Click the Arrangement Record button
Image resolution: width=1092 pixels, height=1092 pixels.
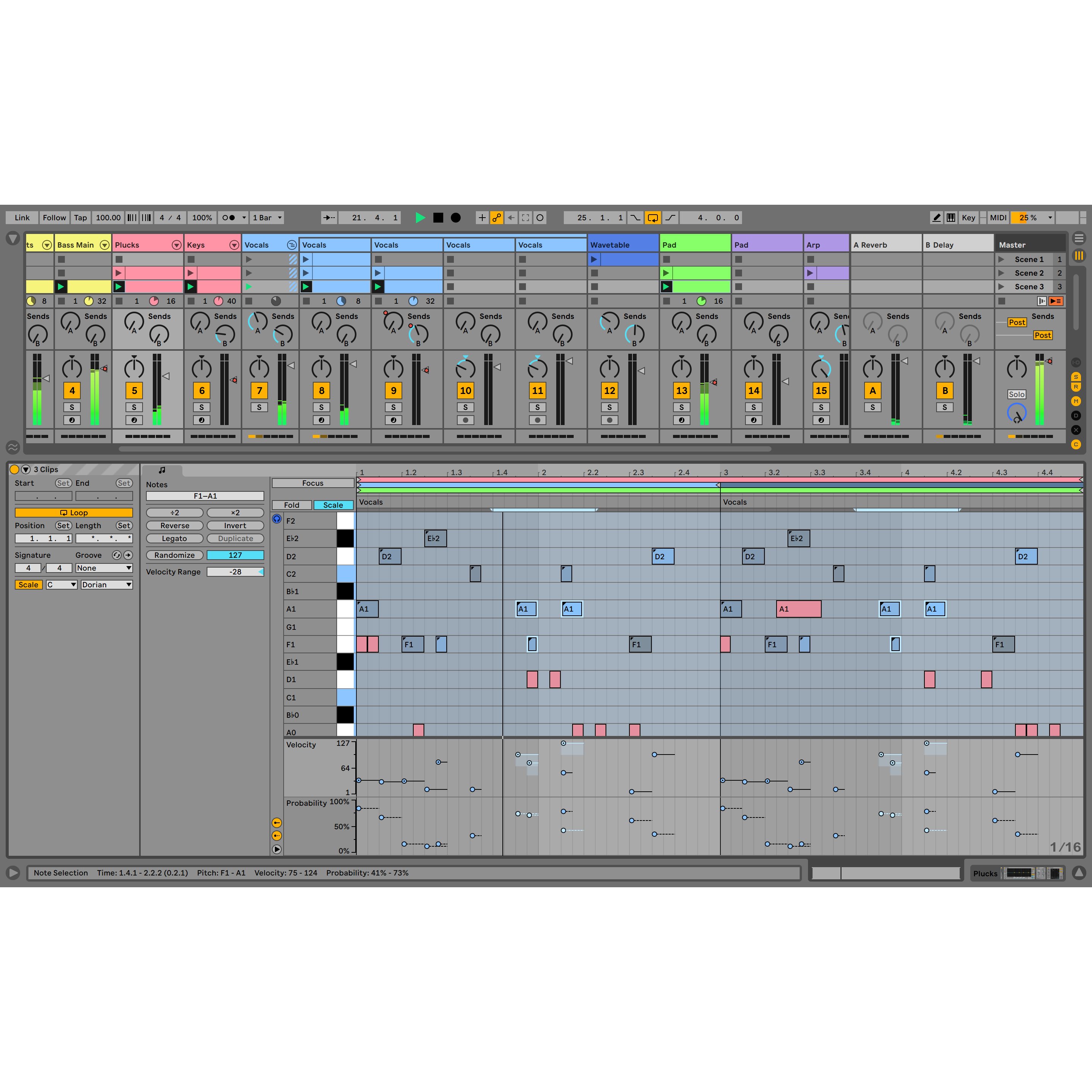pos(455,218)
